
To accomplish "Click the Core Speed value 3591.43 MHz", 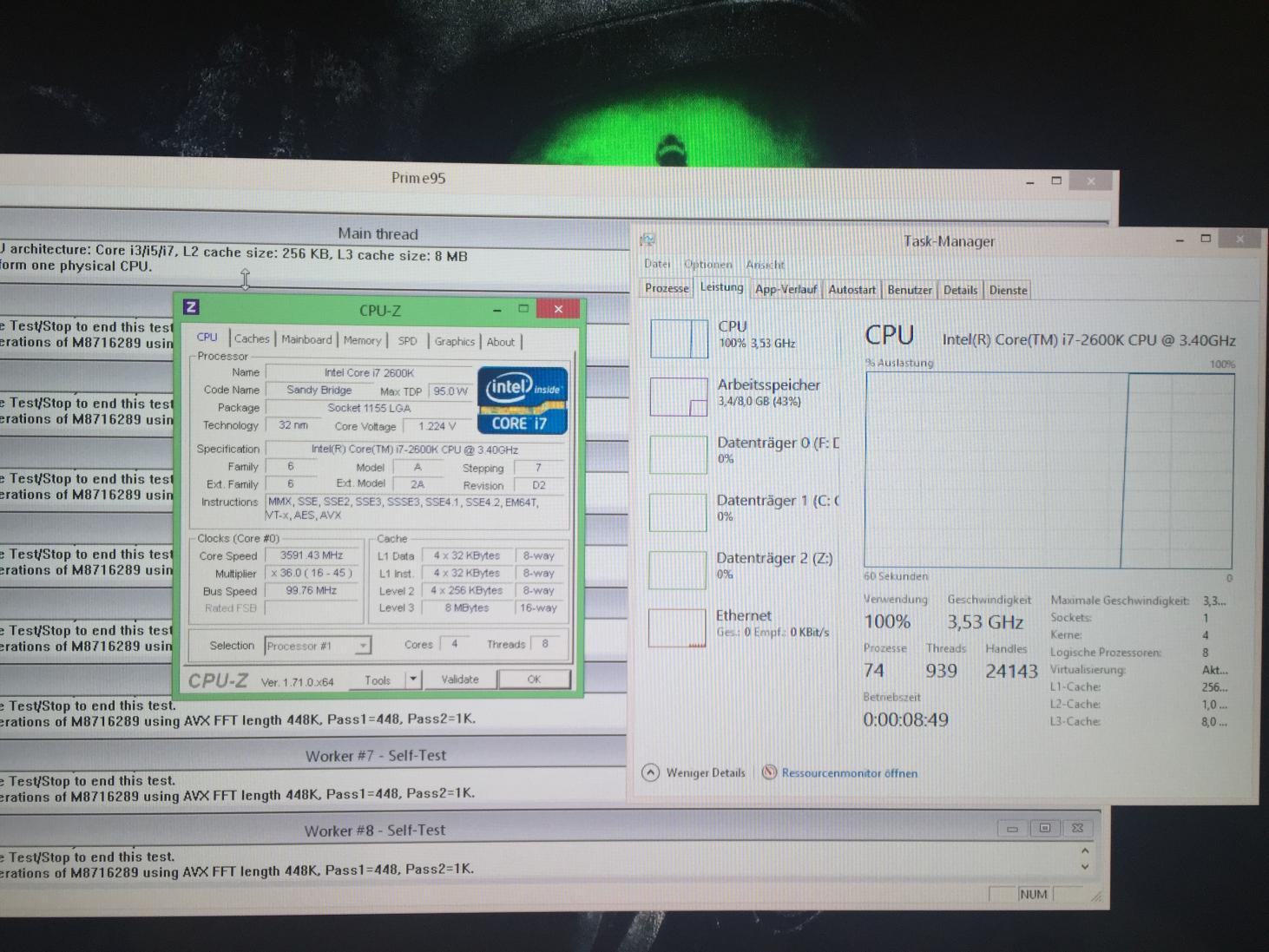I will [312, 555].
